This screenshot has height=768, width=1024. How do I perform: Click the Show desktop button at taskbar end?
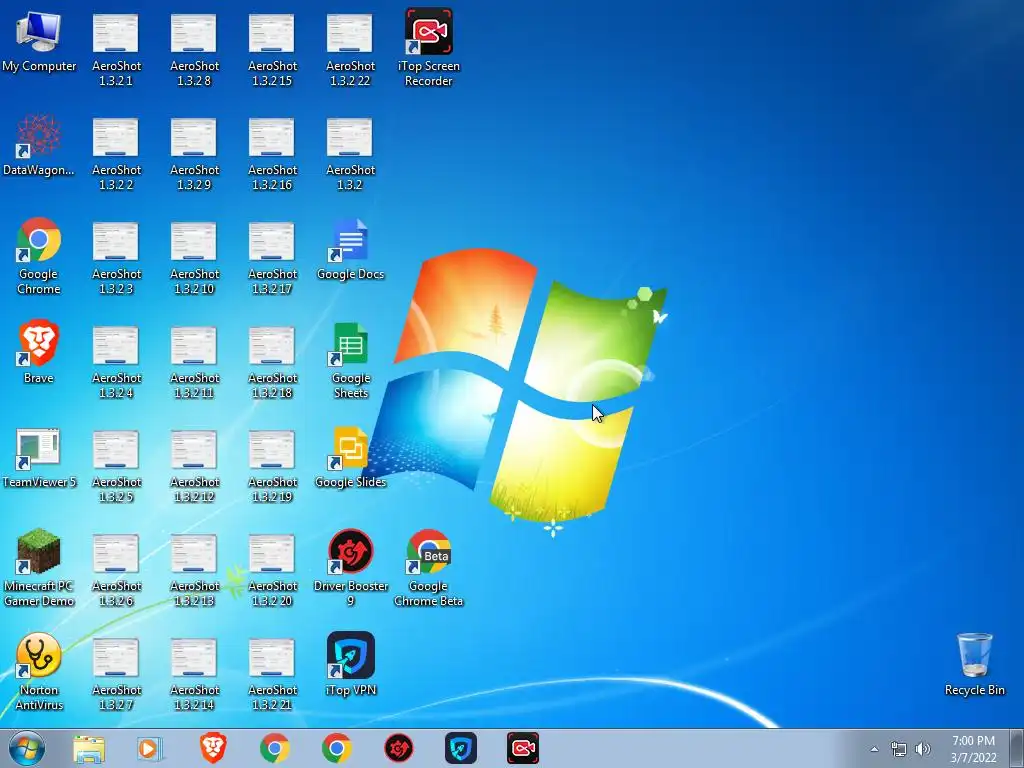(1017, 748)
